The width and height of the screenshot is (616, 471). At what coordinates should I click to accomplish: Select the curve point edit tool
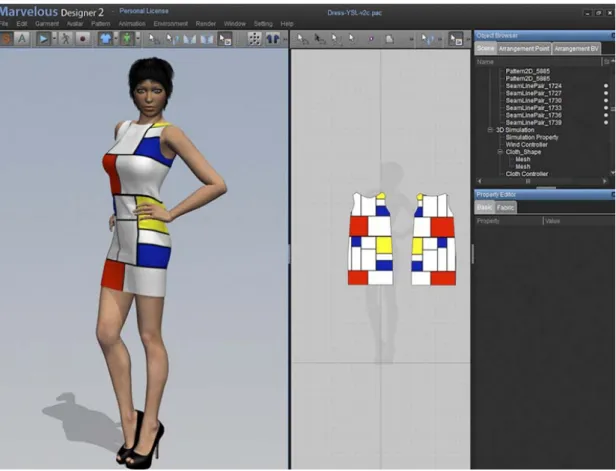336,39
